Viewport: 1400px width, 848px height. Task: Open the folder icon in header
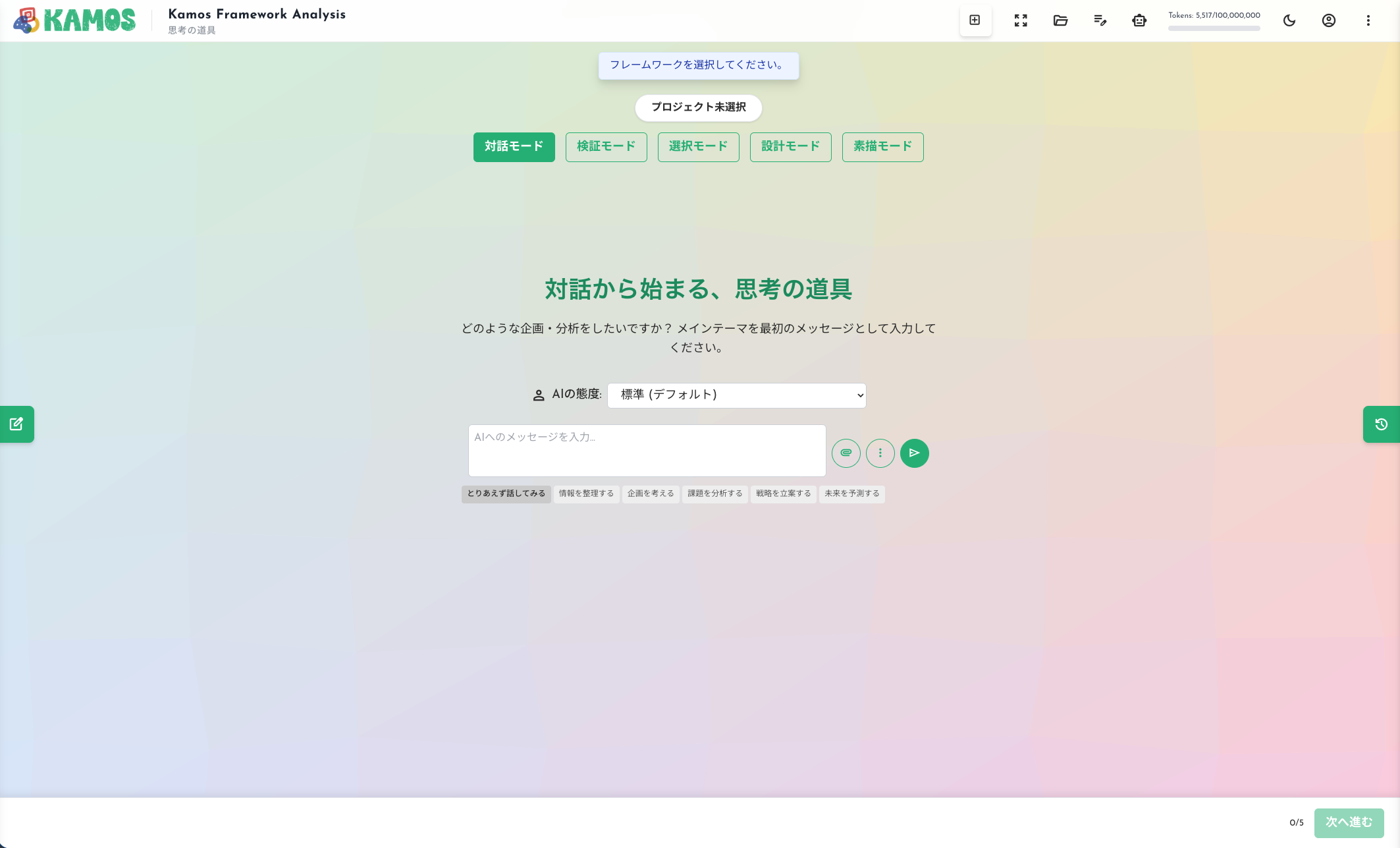[1060, 20]
